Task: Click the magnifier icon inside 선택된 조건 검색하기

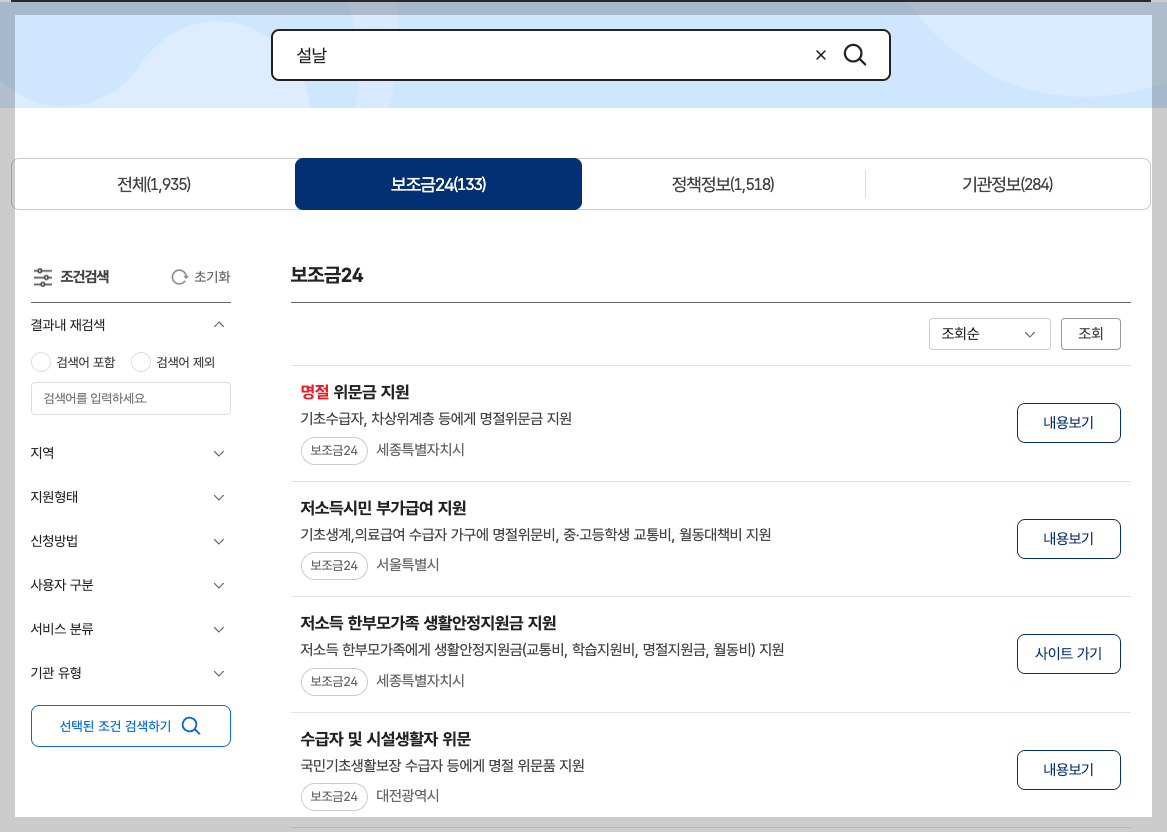Action: [191, 726]
